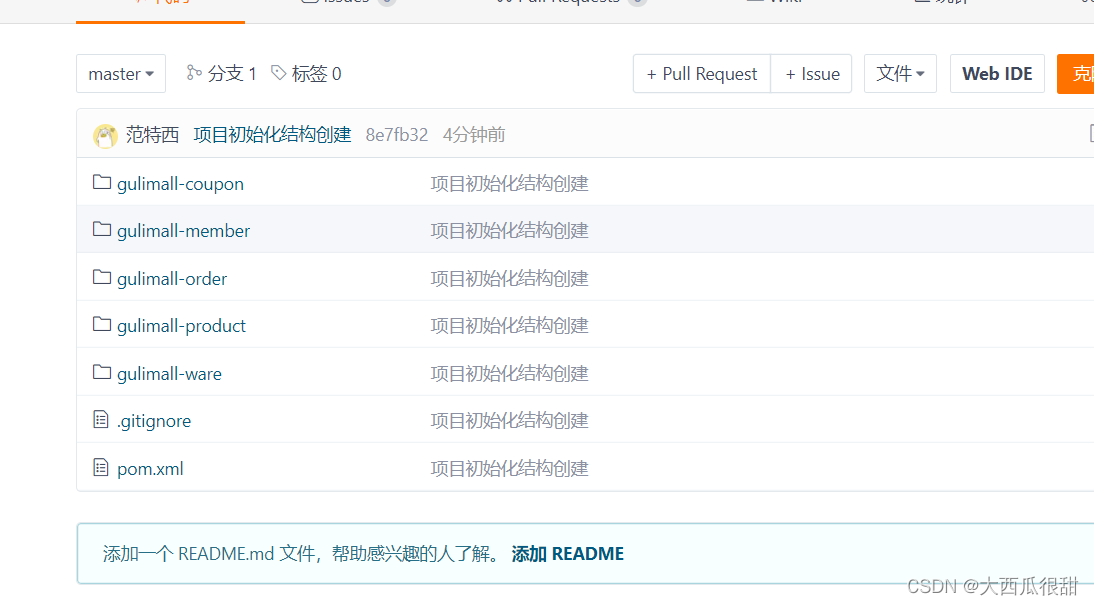Click folder icon of gulimall-coupon
1094x605 pixels.
[102, 182]
